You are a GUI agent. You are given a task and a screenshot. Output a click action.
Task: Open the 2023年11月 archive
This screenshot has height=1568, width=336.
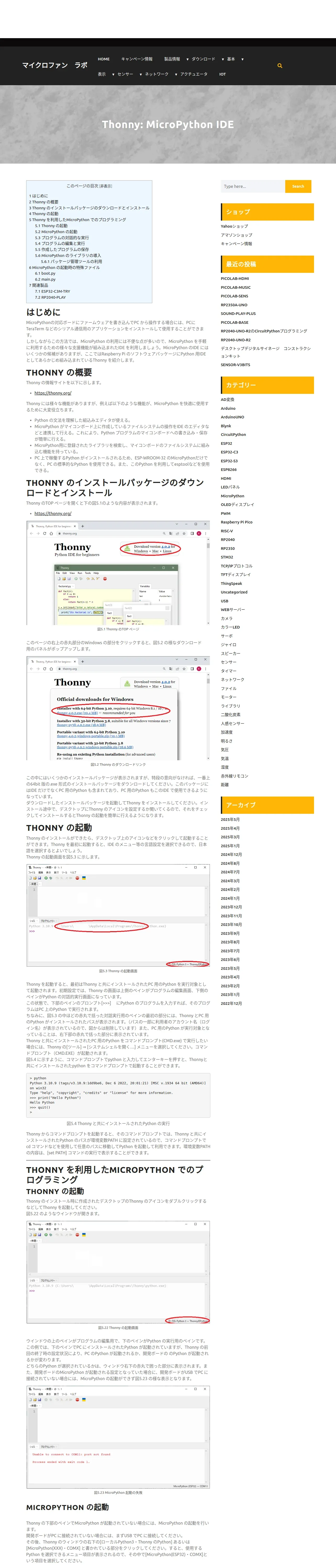coord(231,916)
